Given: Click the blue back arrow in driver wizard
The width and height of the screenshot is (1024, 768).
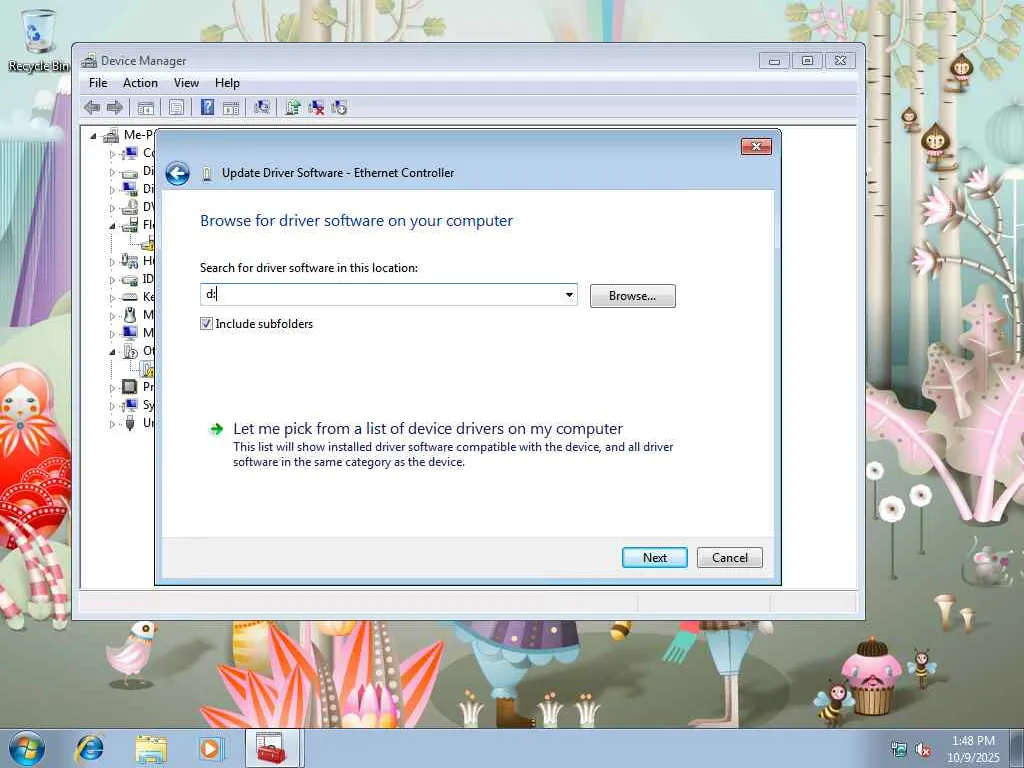Looking at the screenshot, I should tap(177, 174).
